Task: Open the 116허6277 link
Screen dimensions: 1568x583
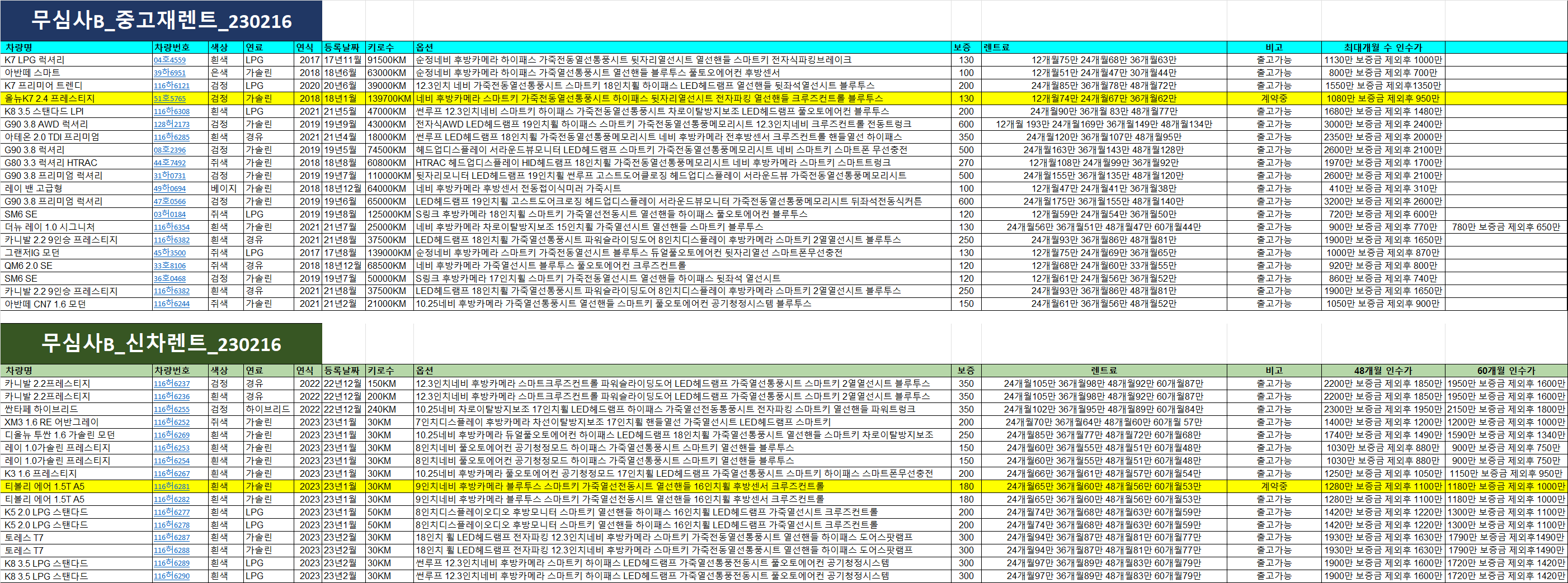Action: tap(172, 512)
